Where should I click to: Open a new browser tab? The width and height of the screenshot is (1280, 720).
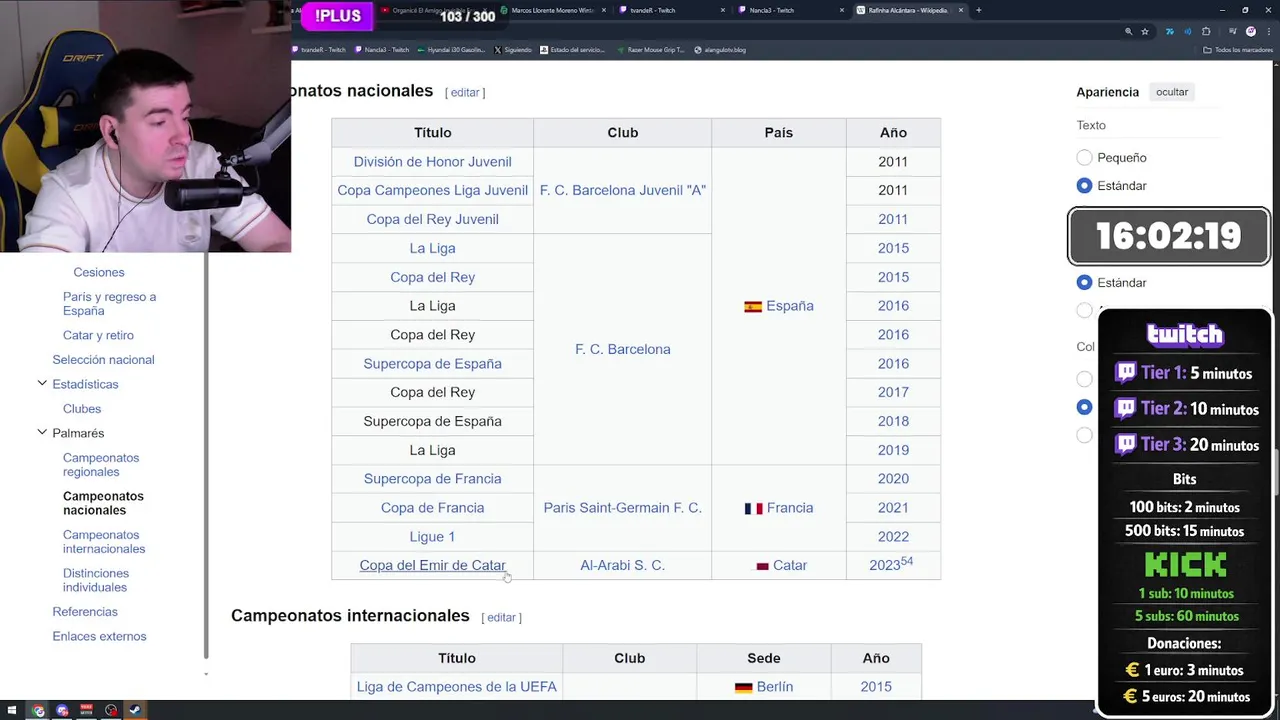[x=978, y=10]
